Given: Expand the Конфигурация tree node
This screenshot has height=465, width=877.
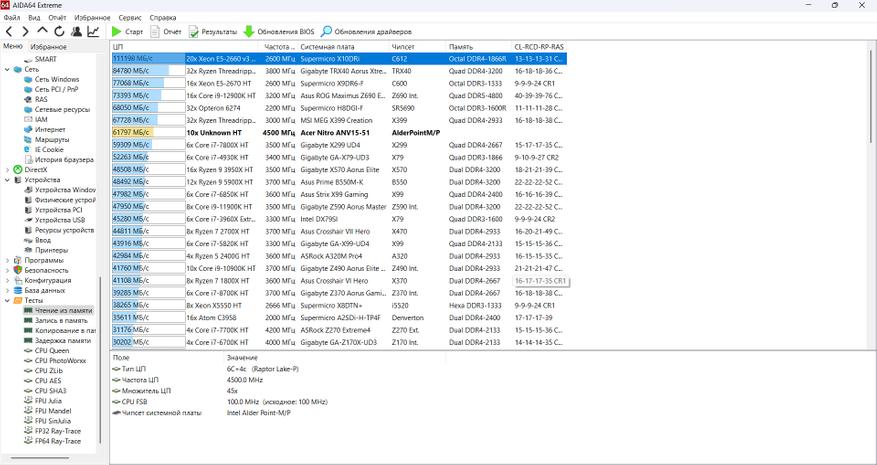Looking at the screenshot, I should 7,280.
